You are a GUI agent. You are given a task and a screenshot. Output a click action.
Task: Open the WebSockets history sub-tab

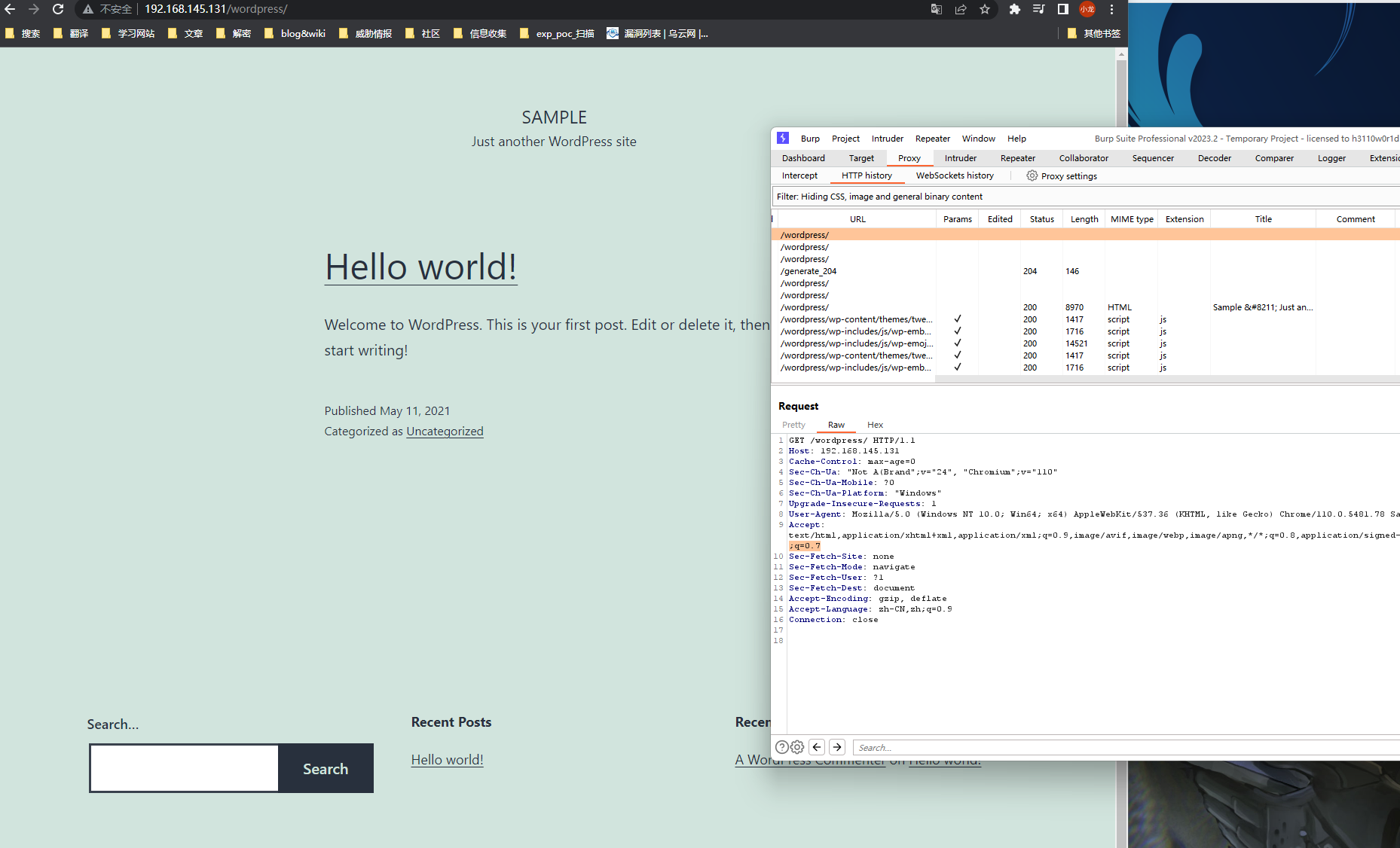click(955, 175)
